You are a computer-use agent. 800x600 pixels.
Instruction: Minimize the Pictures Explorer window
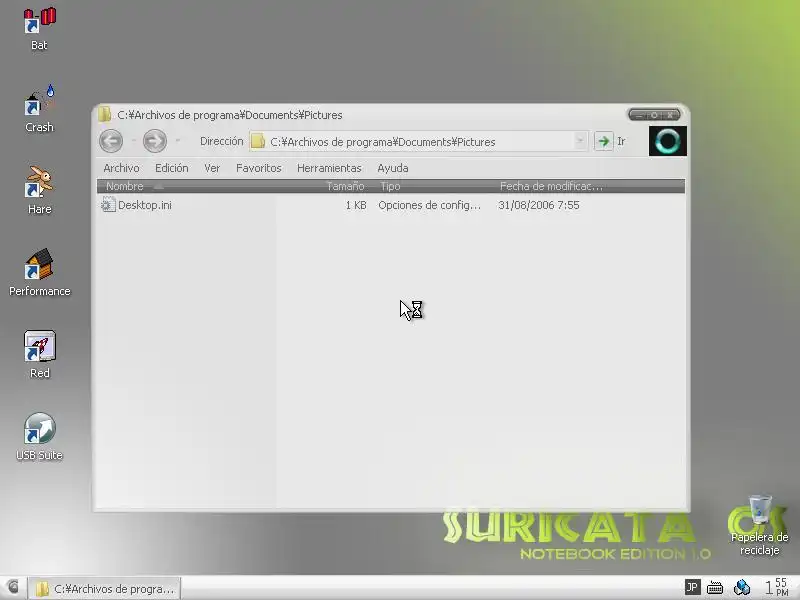pos(639,115)
